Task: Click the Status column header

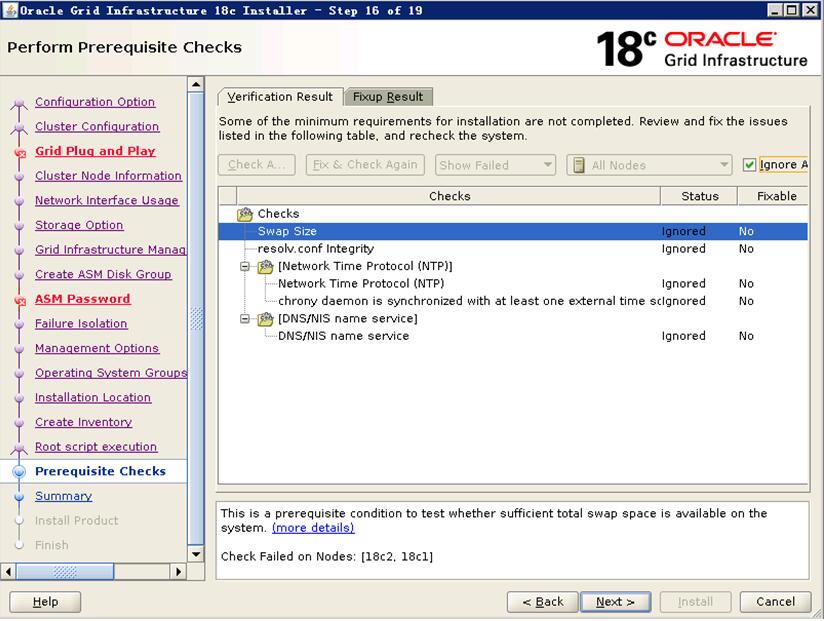Action: coord(699,196)
